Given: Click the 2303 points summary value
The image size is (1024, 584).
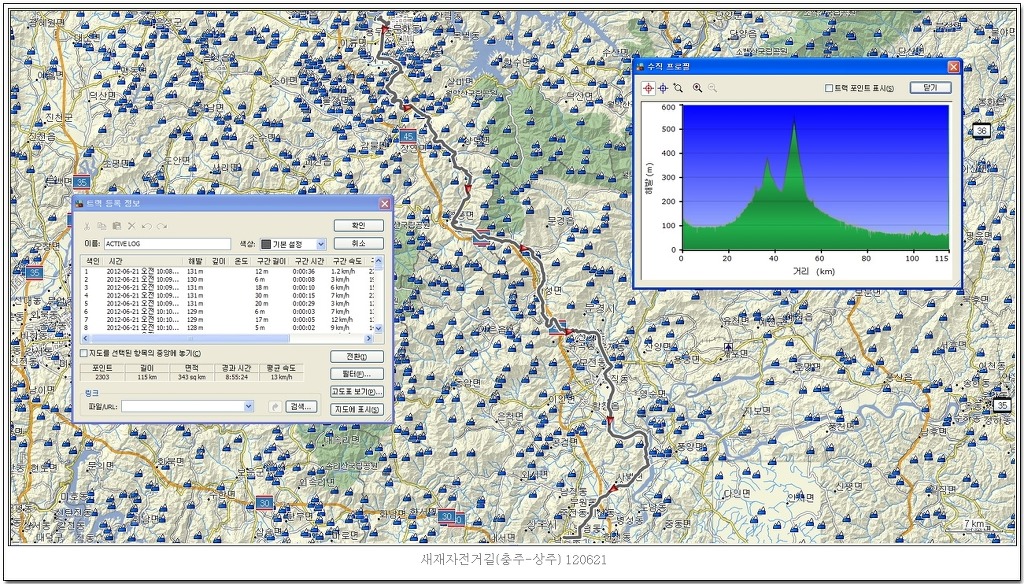Looking at the screenshot, I should tap(103, 377).
